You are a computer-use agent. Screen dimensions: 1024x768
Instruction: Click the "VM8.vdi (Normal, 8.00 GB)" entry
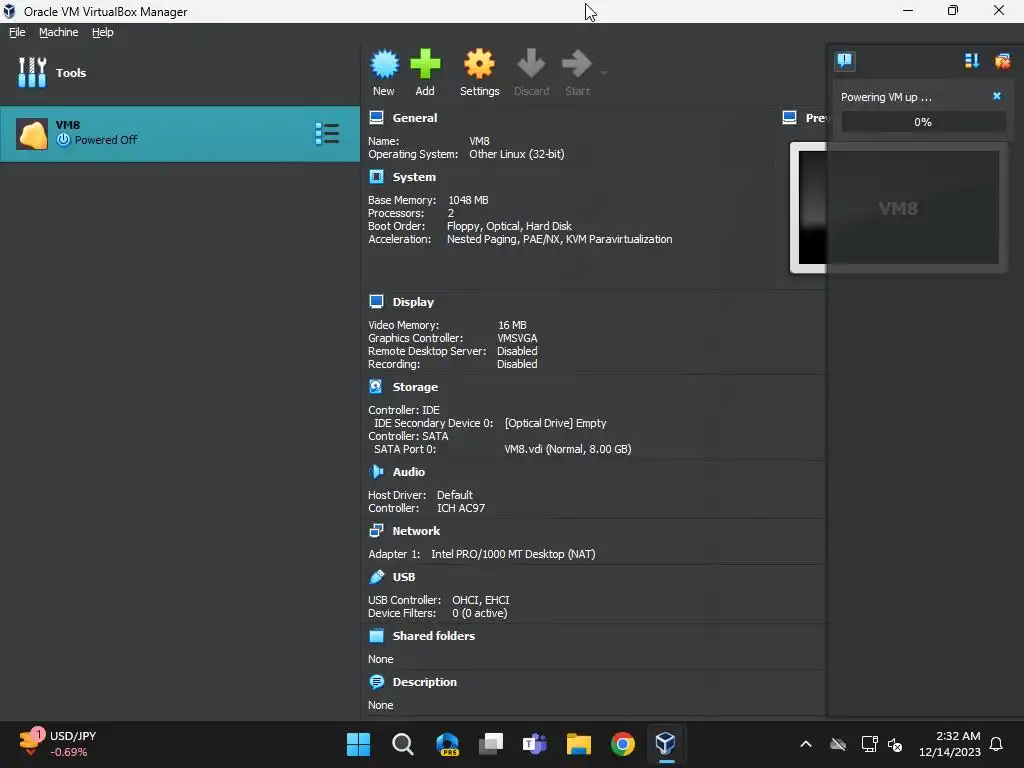(x=568, y=449)
